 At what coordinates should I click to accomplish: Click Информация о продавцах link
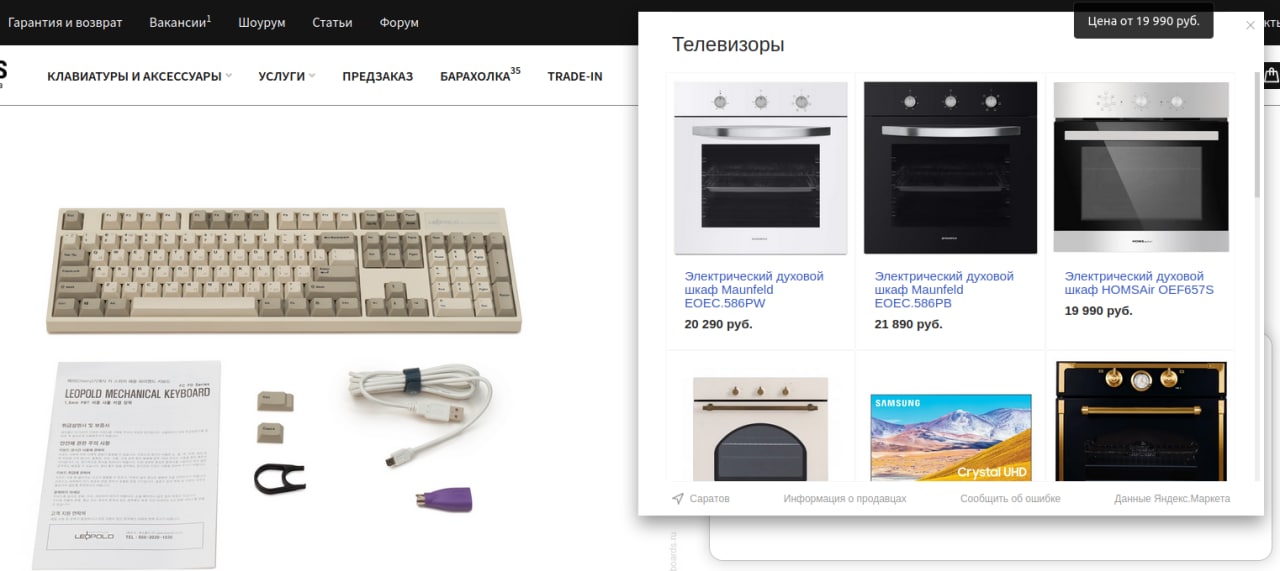845,498
